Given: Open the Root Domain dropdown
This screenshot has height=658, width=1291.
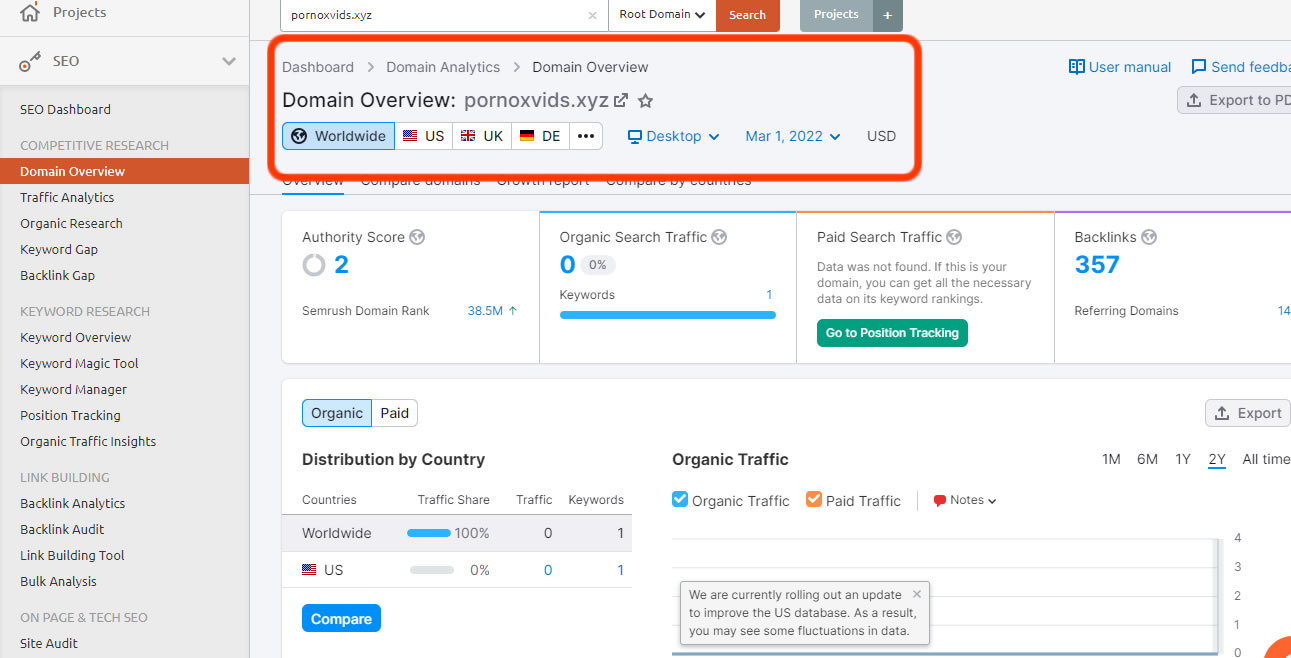Looking at the screenshot, I should (x=662, y=15).
